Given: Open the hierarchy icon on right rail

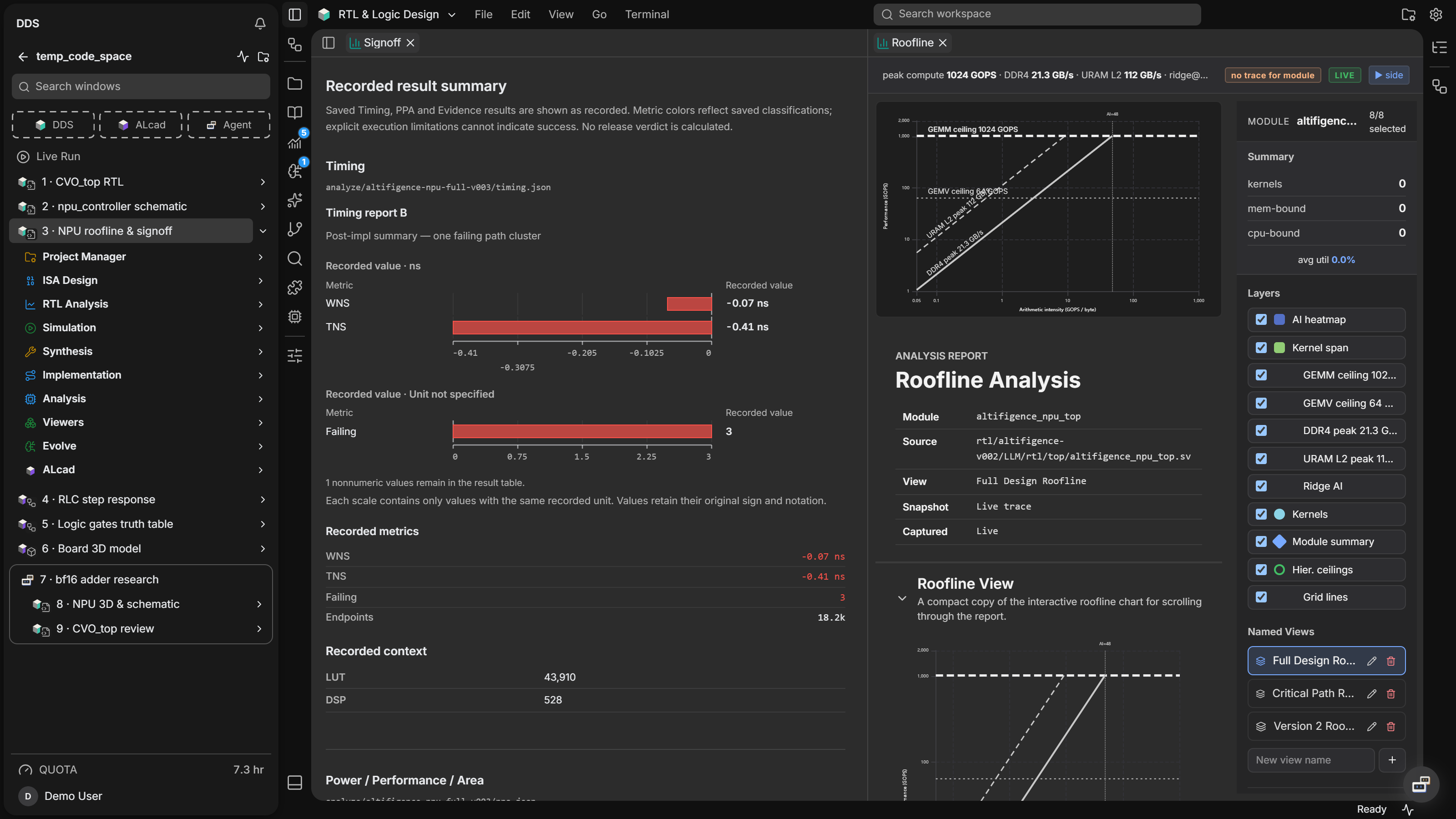Looking at the screenshot, I should pos(1439,86).
